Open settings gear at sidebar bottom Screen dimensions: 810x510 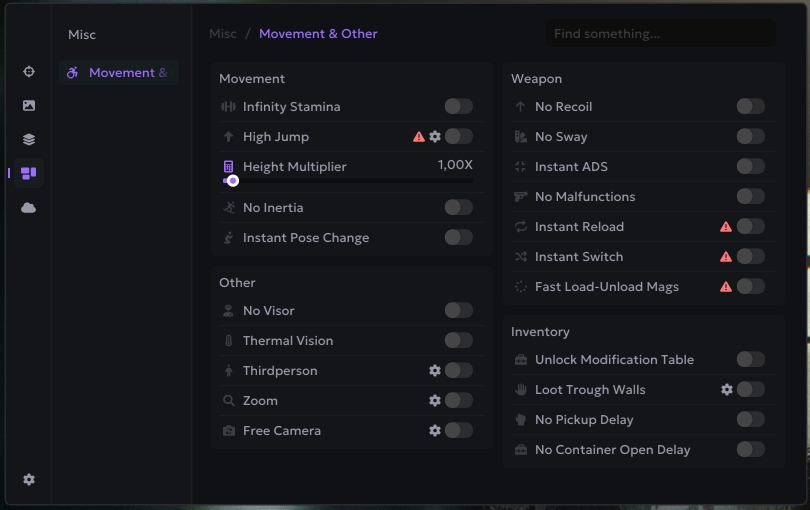coord(29,479)
